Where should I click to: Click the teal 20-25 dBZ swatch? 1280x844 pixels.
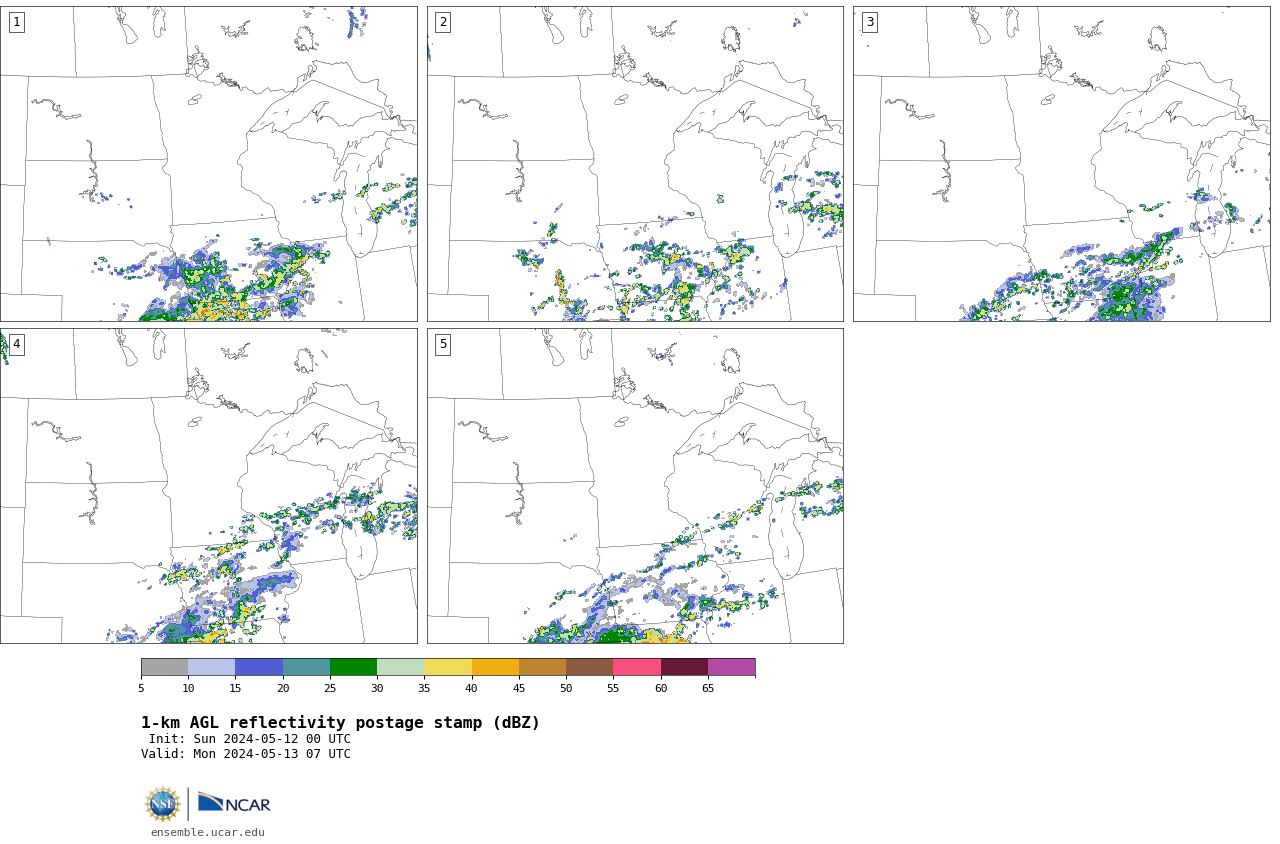(x=306, y=667)
